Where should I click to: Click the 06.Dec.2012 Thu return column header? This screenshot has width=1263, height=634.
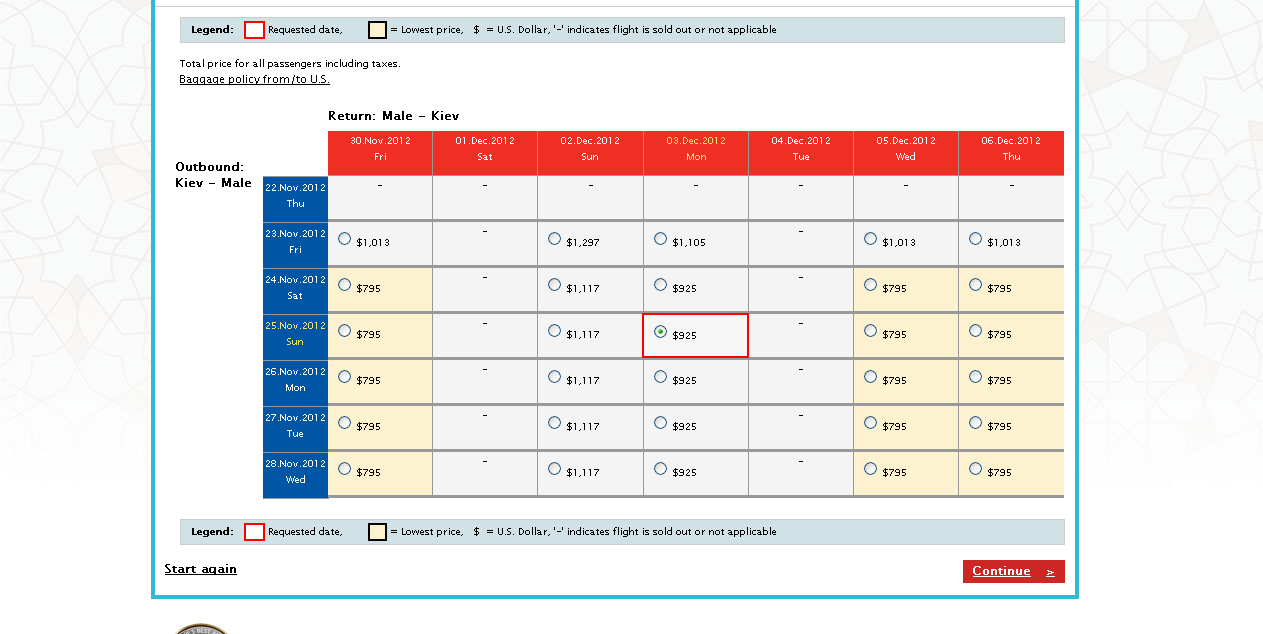pyautogui.click(x=1011, y=149)
